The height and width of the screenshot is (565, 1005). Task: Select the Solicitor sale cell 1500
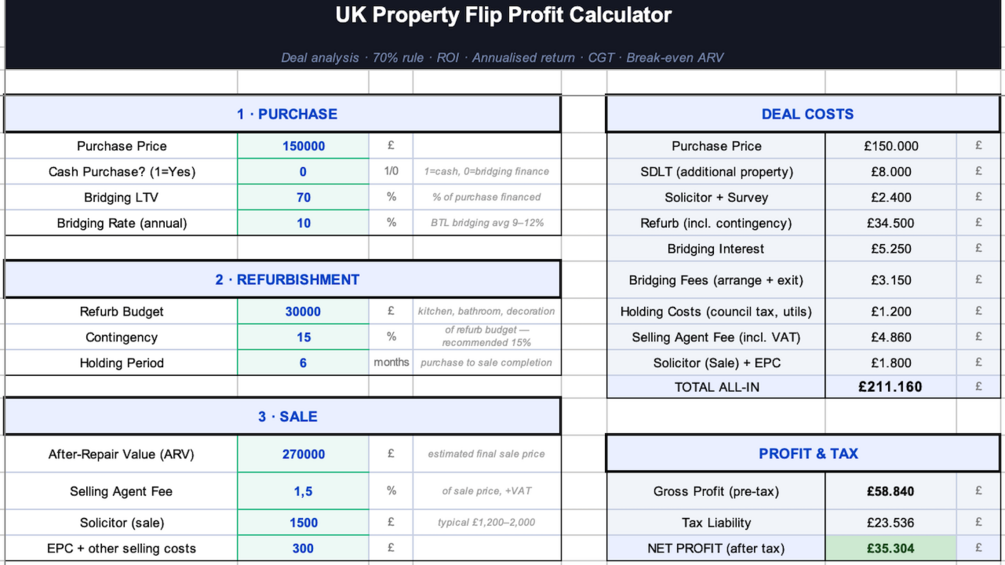[303, 523]
